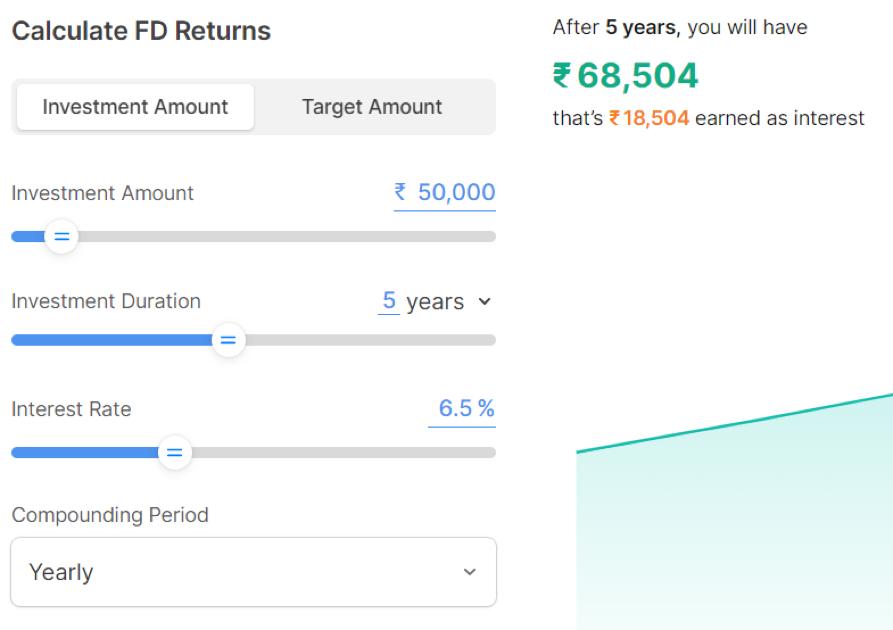Screen dimensions: 893x630
Task: Click the orange 18,504 interest figure
Action: [x=656, y=119]
